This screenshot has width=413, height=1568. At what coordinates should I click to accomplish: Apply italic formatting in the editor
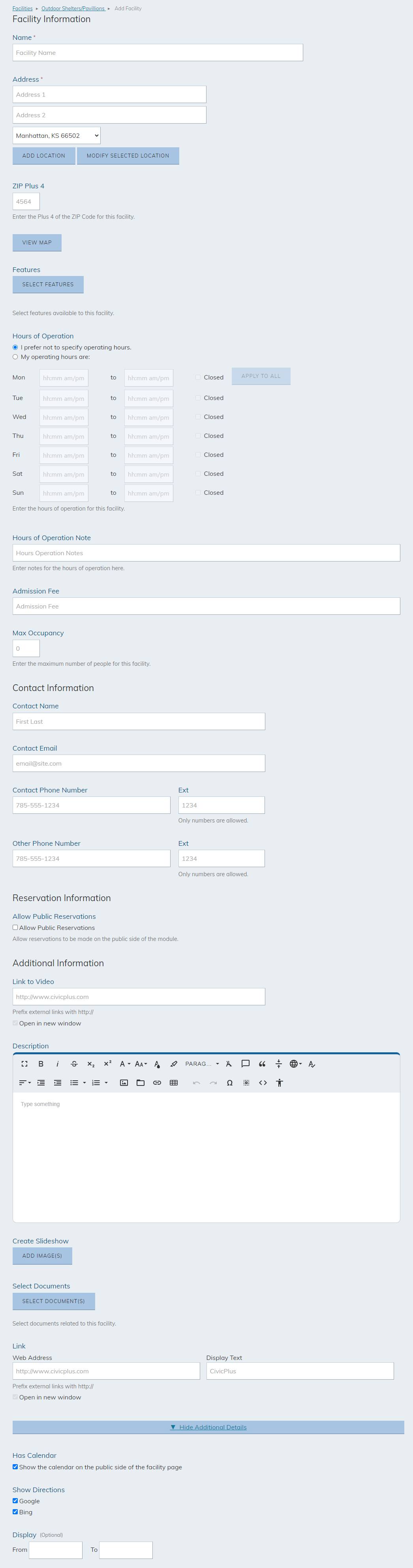(57, 1064)
